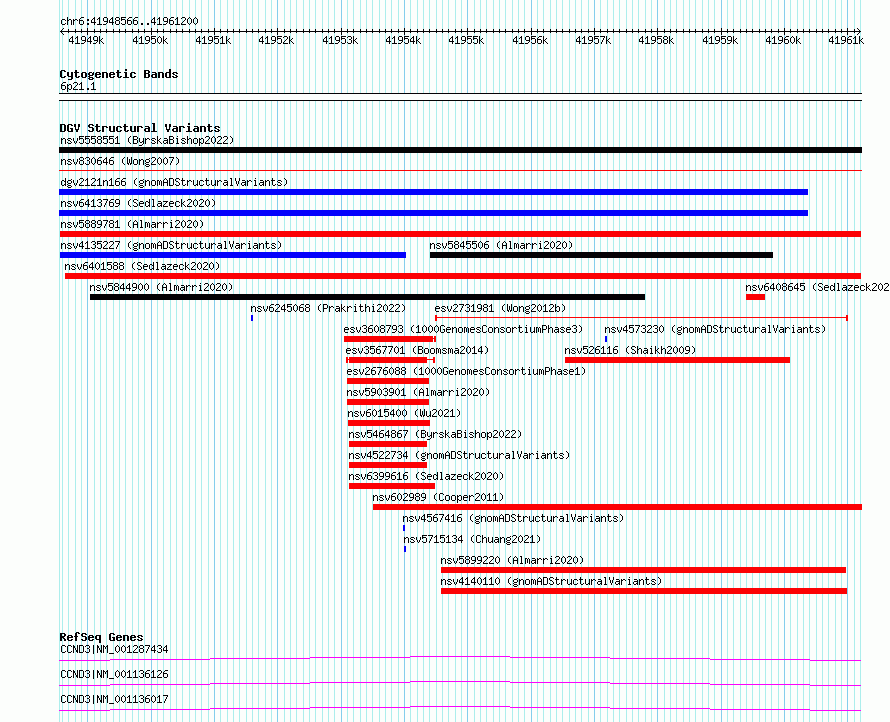This screenshot has height=722, width=890.
Task: Click the RefSeq Genes track heading
Action: click(102, 637)
